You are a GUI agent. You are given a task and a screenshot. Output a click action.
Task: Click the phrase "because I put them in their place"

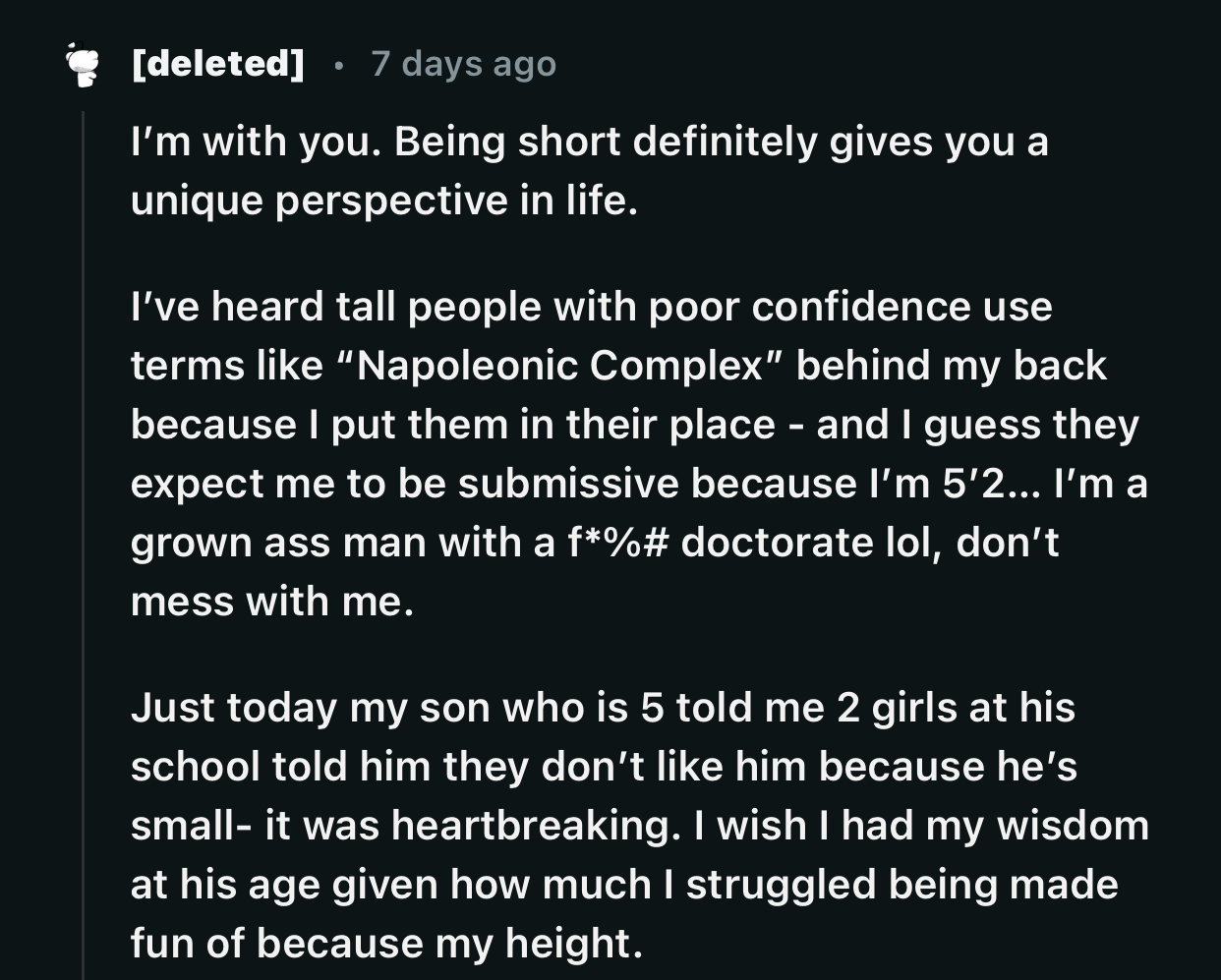[453, 426]
